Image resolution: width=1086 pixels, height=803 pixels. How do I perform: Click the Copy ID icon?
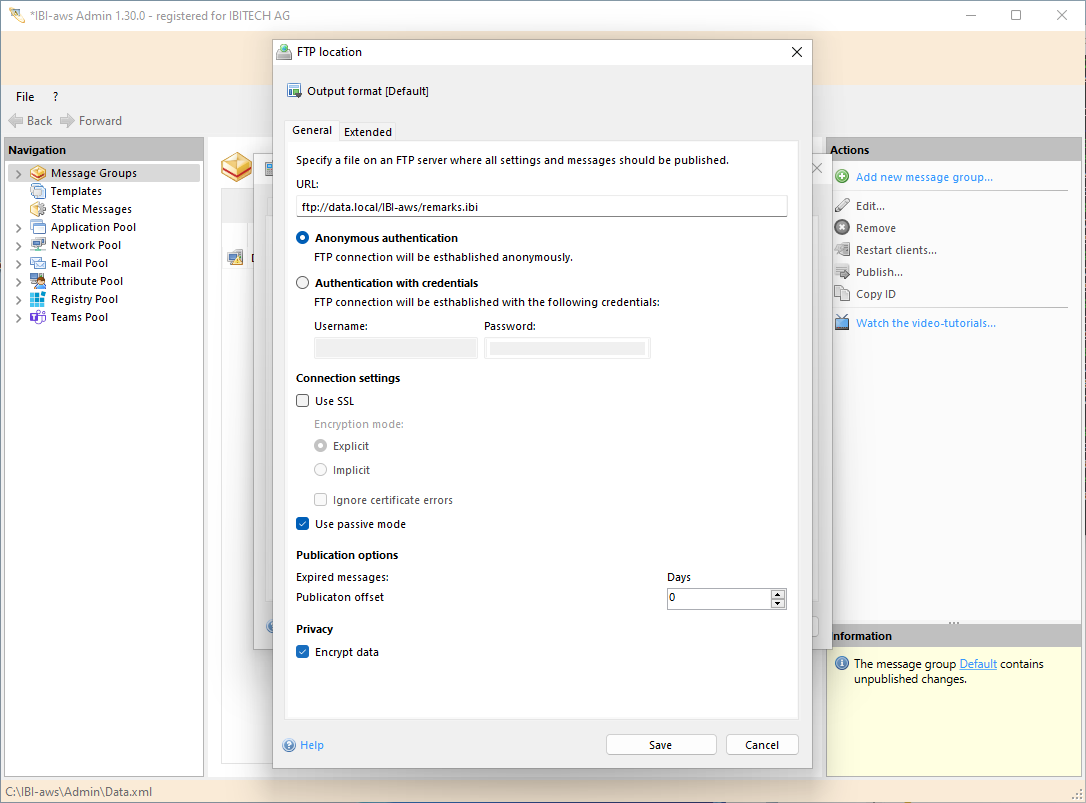(842, 293)
